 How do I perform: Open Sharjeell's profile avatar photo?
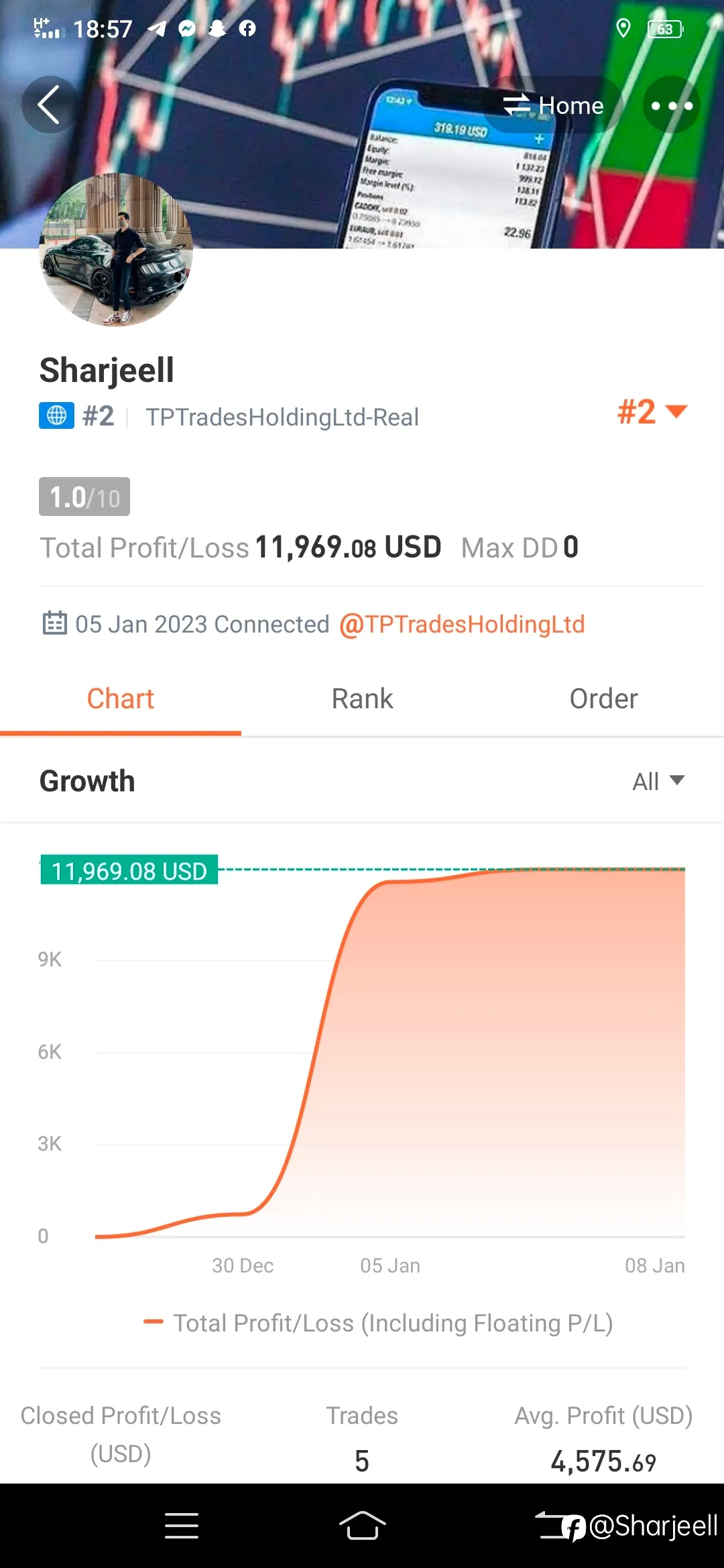[x=116, y=250]
